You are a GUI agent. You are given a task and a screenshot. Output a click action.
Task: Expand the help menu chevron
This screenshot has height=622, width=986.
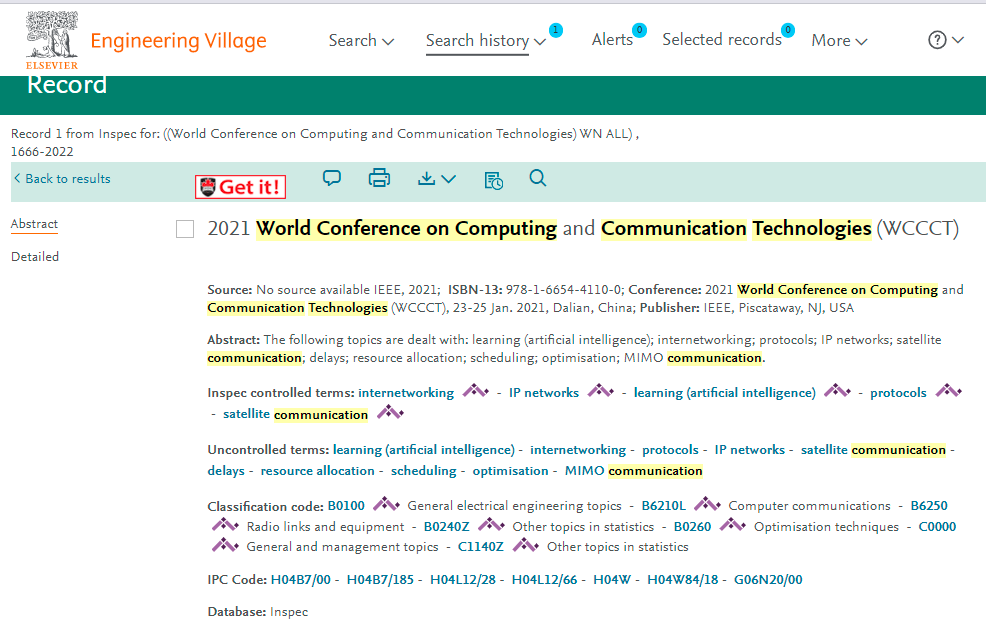coord(958,40)
